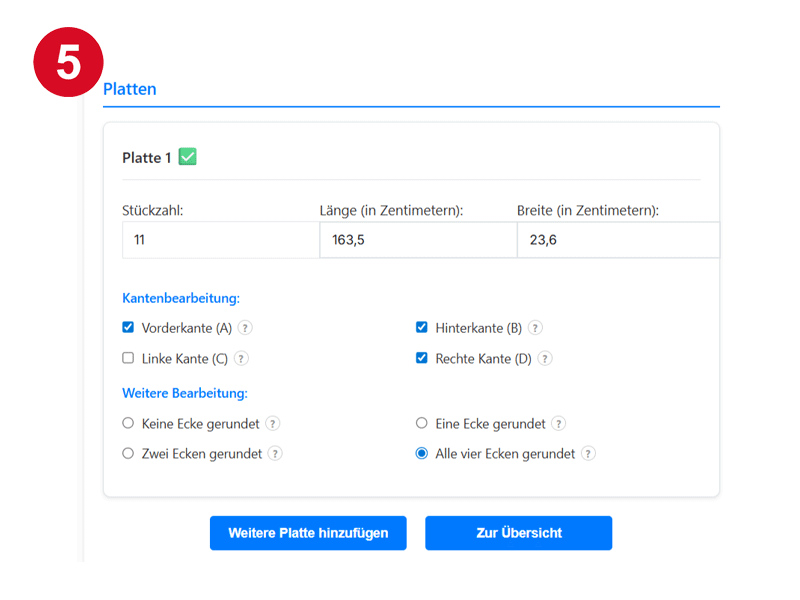Image resolution: width=800 pixels, height=600 pixels.
Task: Uncheck Hinterkante (B)
Action: coord(422,327)
